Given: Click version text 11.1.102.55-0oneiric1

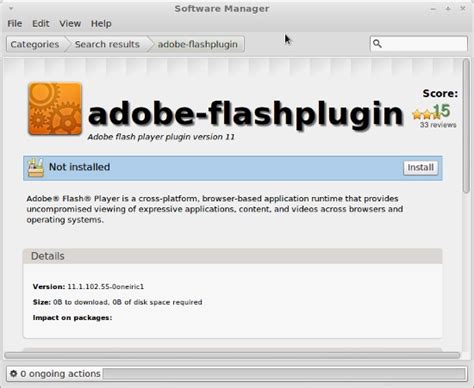Looking at the screenshot, I should click(105, 287).
